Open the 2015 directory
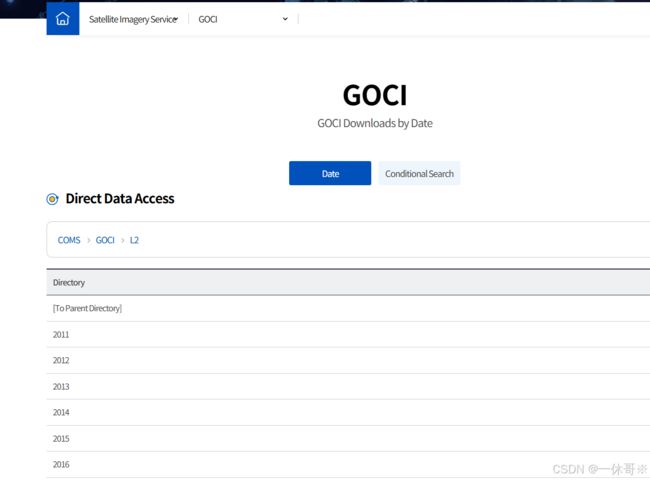650x480 pixels. click(x=61, y=439)
